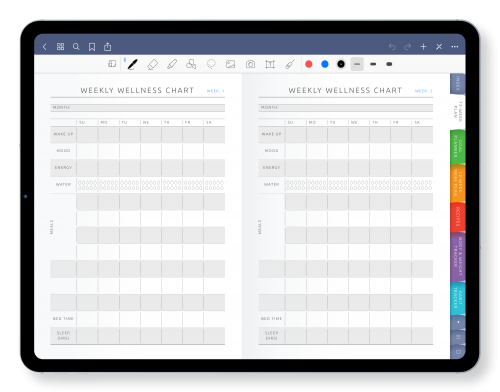This screenshot has width=500, height=392.
Task: Open the teal Habit Tracker tab
Action: [457, 298]
